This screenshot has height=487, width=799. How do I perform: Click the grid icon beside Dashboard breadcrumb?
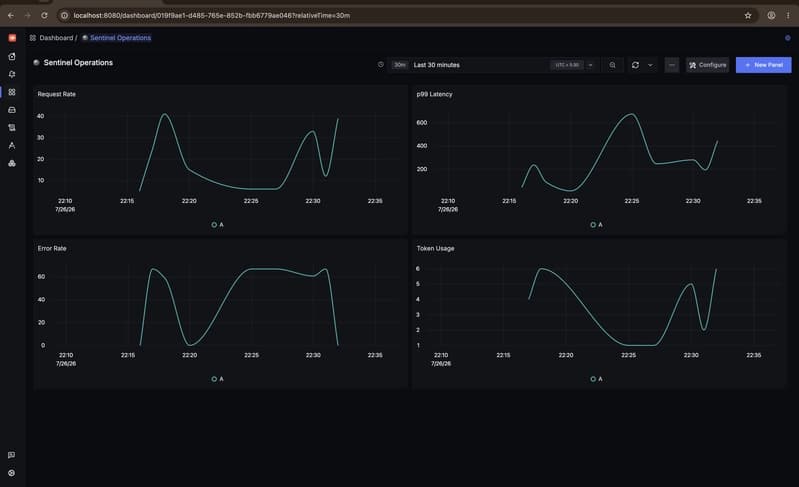33,38
